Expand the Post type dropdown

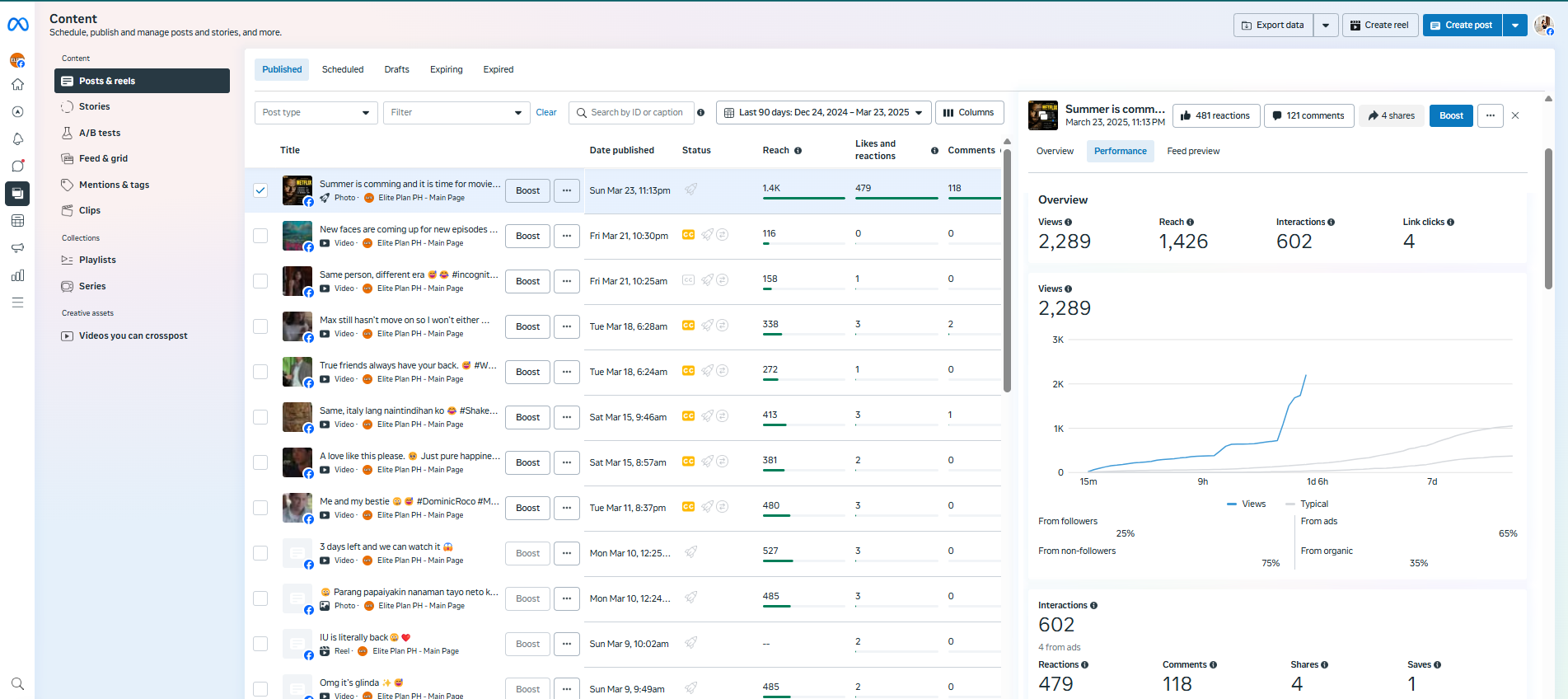(316, 113)
